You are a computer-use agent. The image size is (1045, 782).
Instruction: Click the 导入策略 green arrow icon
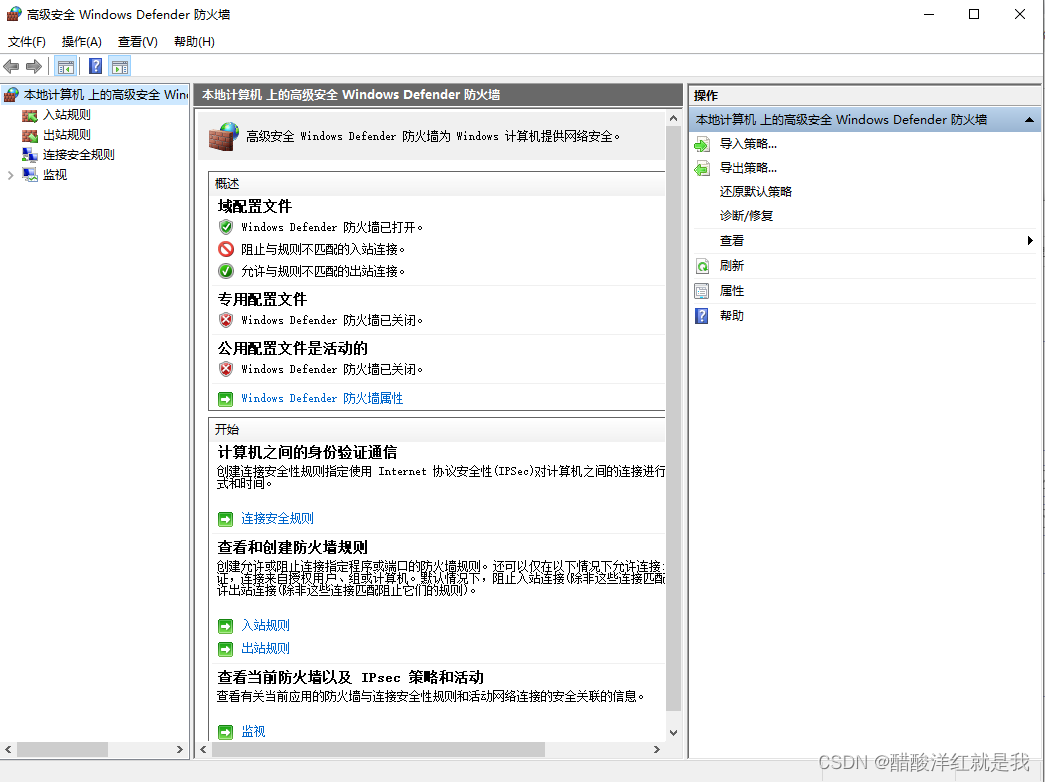click(702, 144)
